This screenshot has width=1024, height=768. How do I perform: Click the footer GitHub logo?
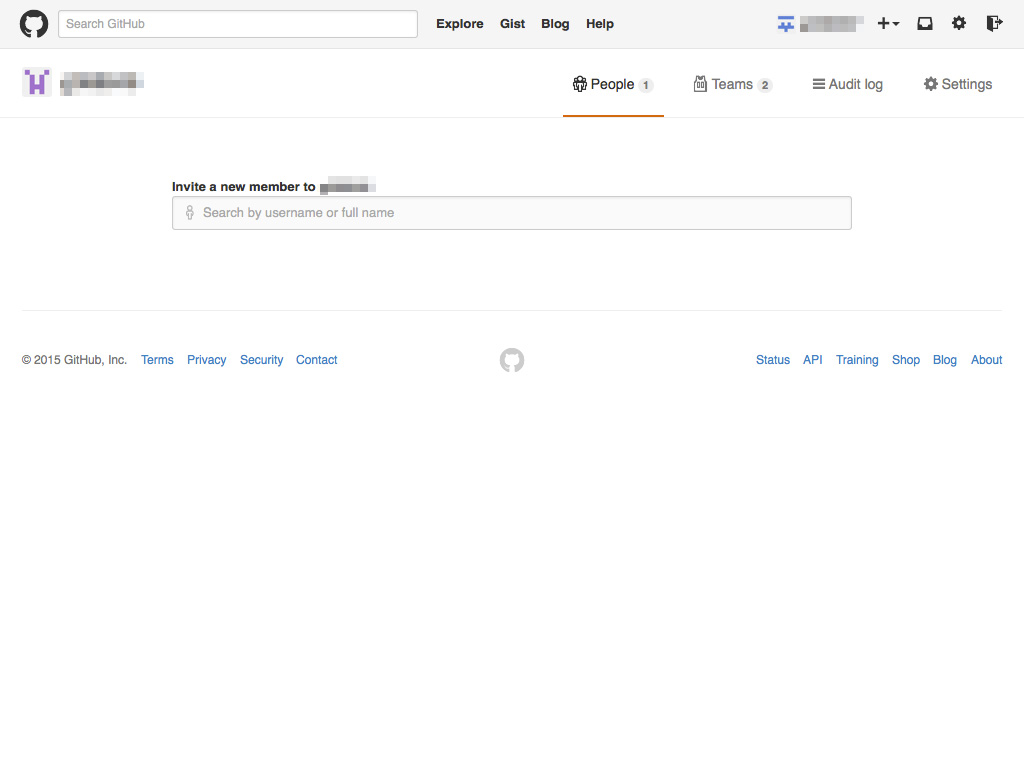pos(512,360)
